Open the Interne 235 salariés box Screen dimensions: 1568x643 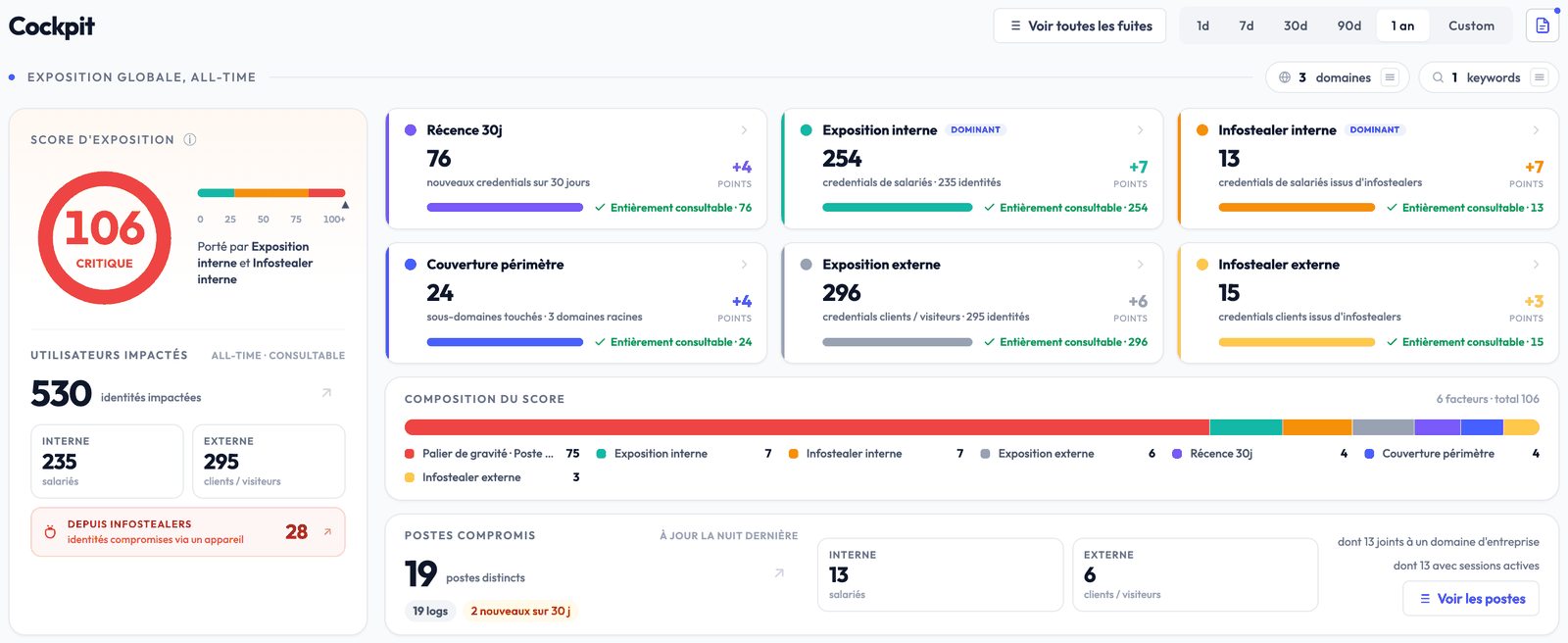tap(107, 462)
